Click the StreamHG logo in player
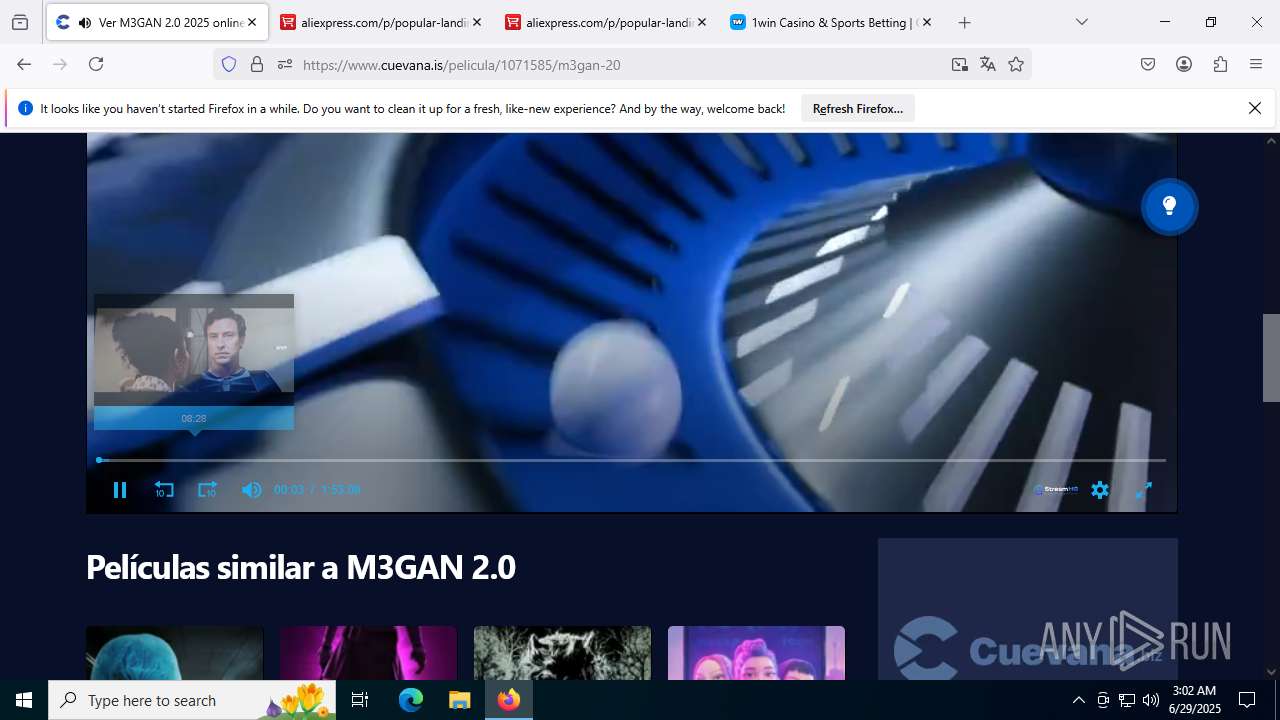This screenshot has width=1280, height=720. (1056, 490)
